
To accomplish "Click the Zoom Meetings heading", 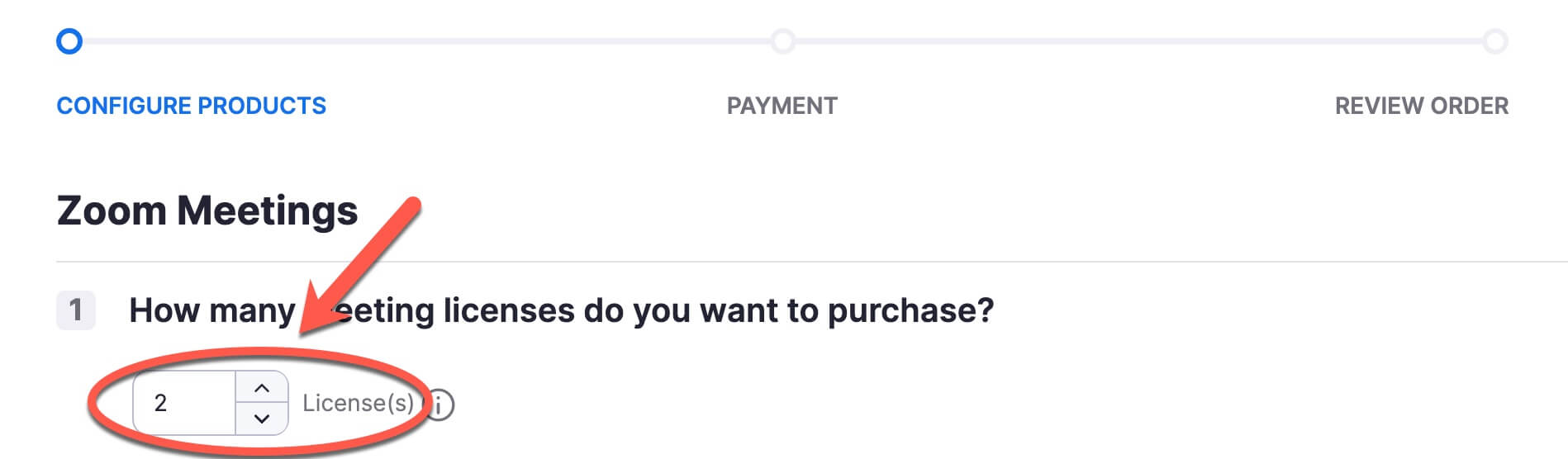I will 207,211.
